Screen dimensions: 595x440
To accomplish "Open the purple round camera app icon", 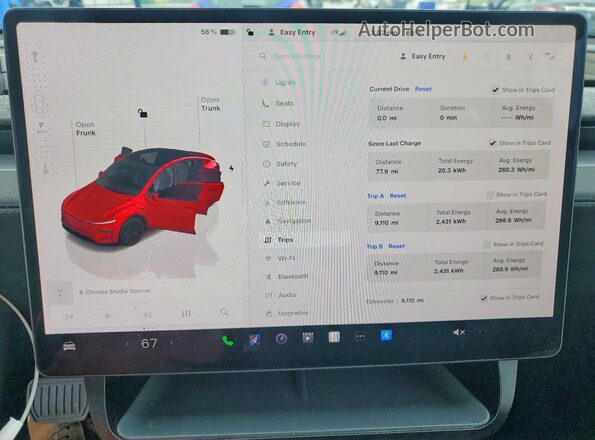I will click(x=281, y=338).
